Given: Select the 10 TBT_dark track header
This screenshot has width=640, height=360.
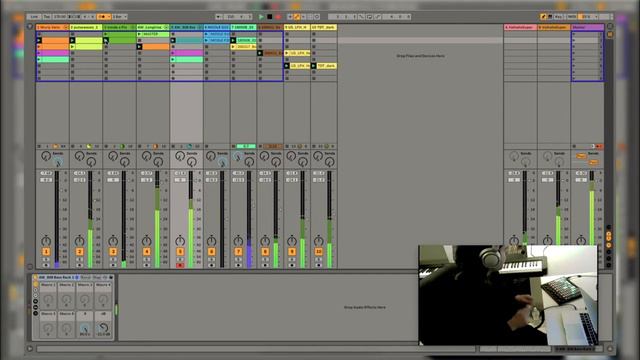Looking at the screenshot, I should [x=324, y=27].
